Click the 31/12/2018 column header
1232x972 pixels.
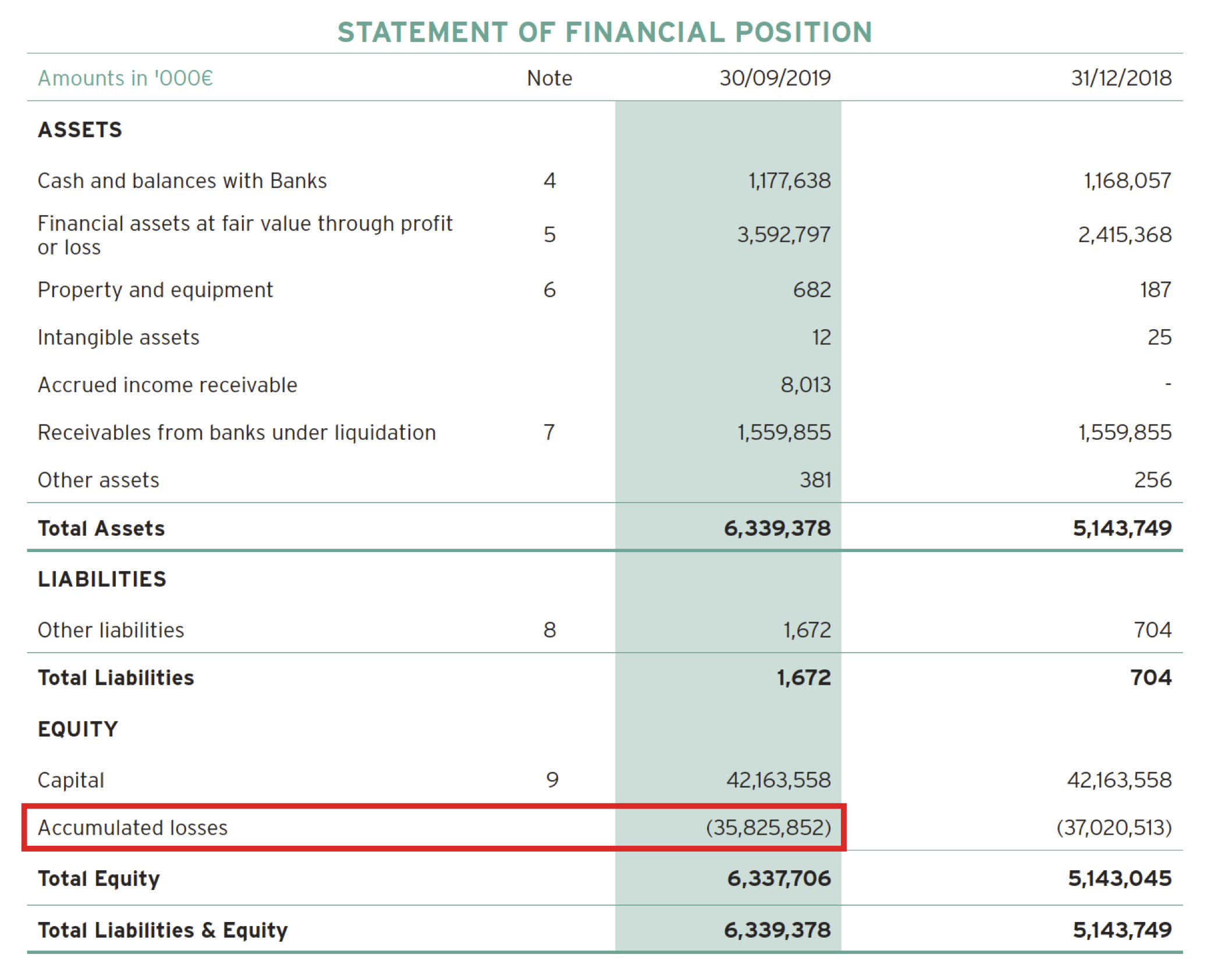point(1121,78)
